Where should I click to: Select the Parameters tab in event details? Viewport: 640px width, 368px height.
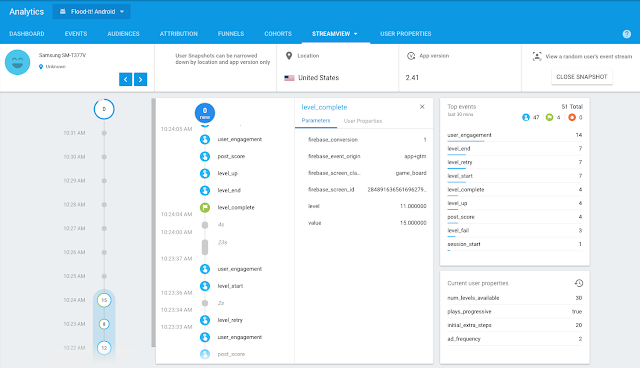coord(316,121)
